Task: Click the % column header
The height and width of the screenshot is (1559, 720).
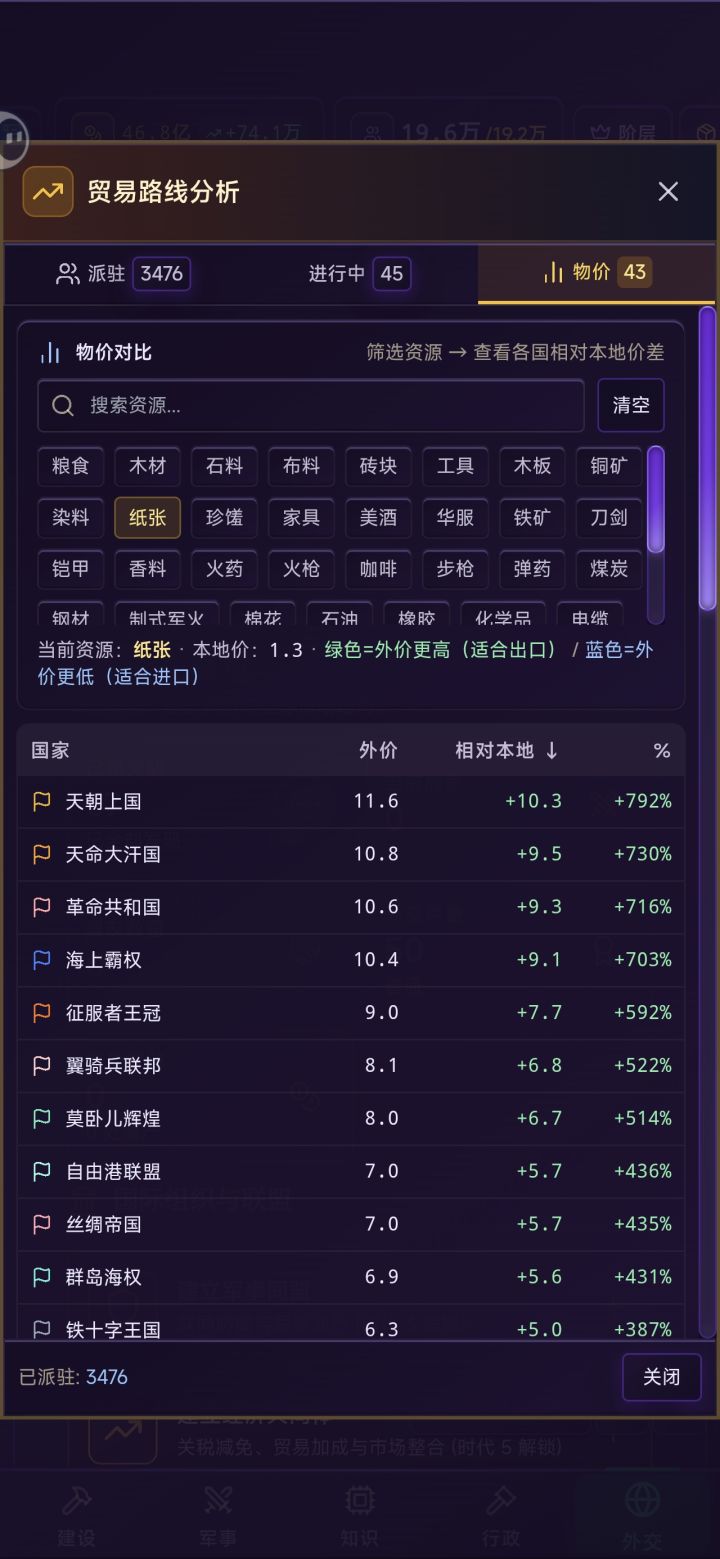Action: (x=662, y=750)
